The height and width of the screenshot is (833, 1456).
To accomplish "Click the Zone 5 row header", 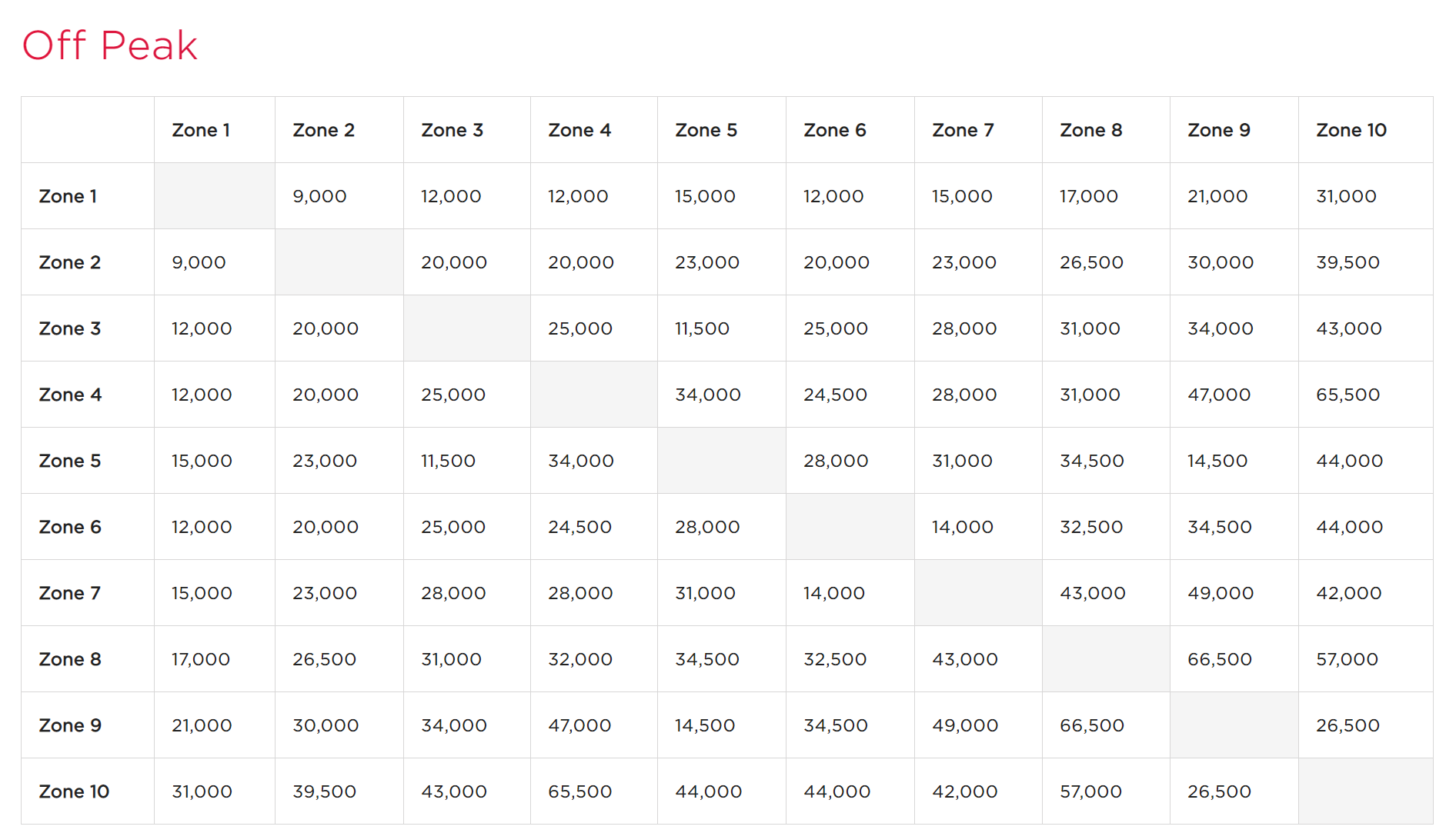I will click(x=70, y=461).
